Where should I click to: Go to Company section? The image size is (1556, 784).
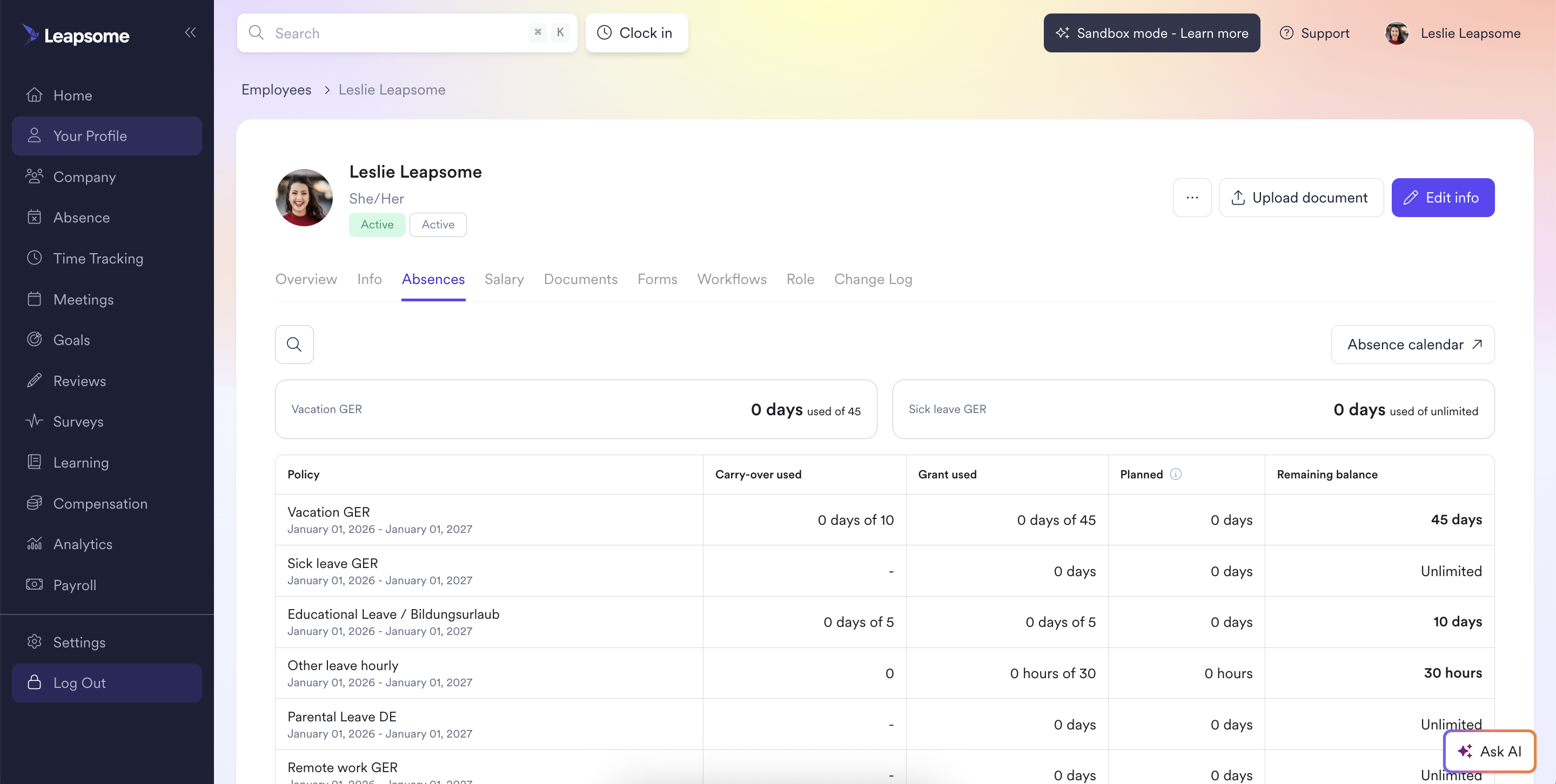(x=106, y=177)
